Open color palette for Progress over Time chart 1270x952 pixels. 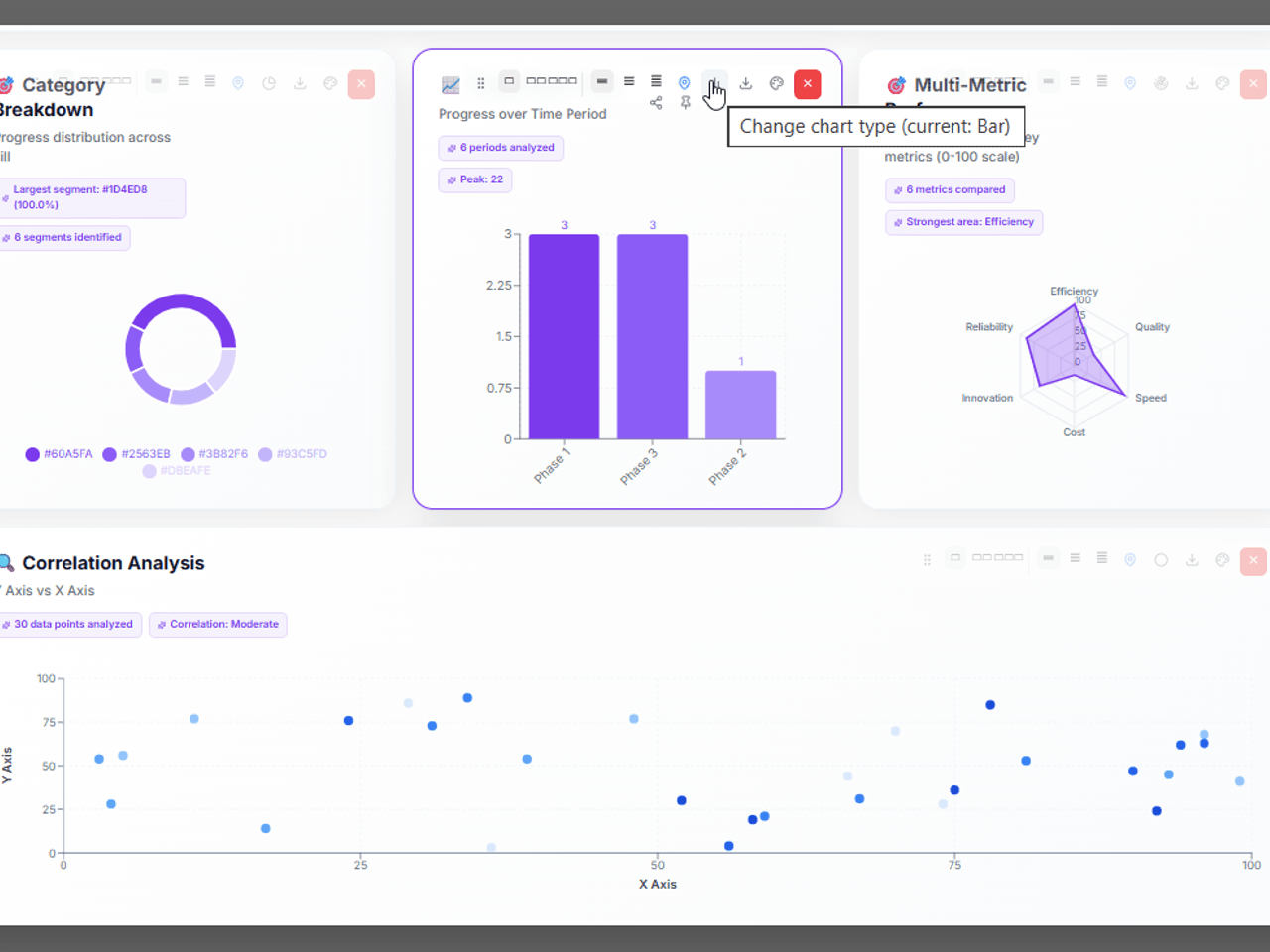coord(777,83)
